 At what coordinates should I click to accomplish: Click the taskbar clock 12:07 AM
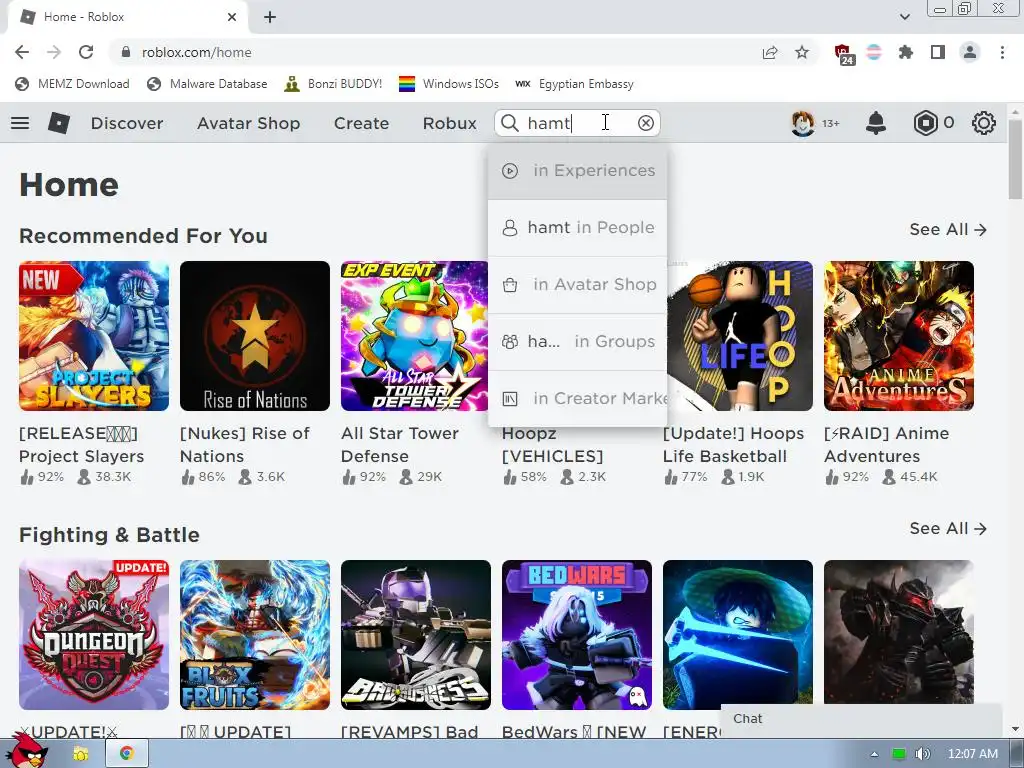point(973,754)
